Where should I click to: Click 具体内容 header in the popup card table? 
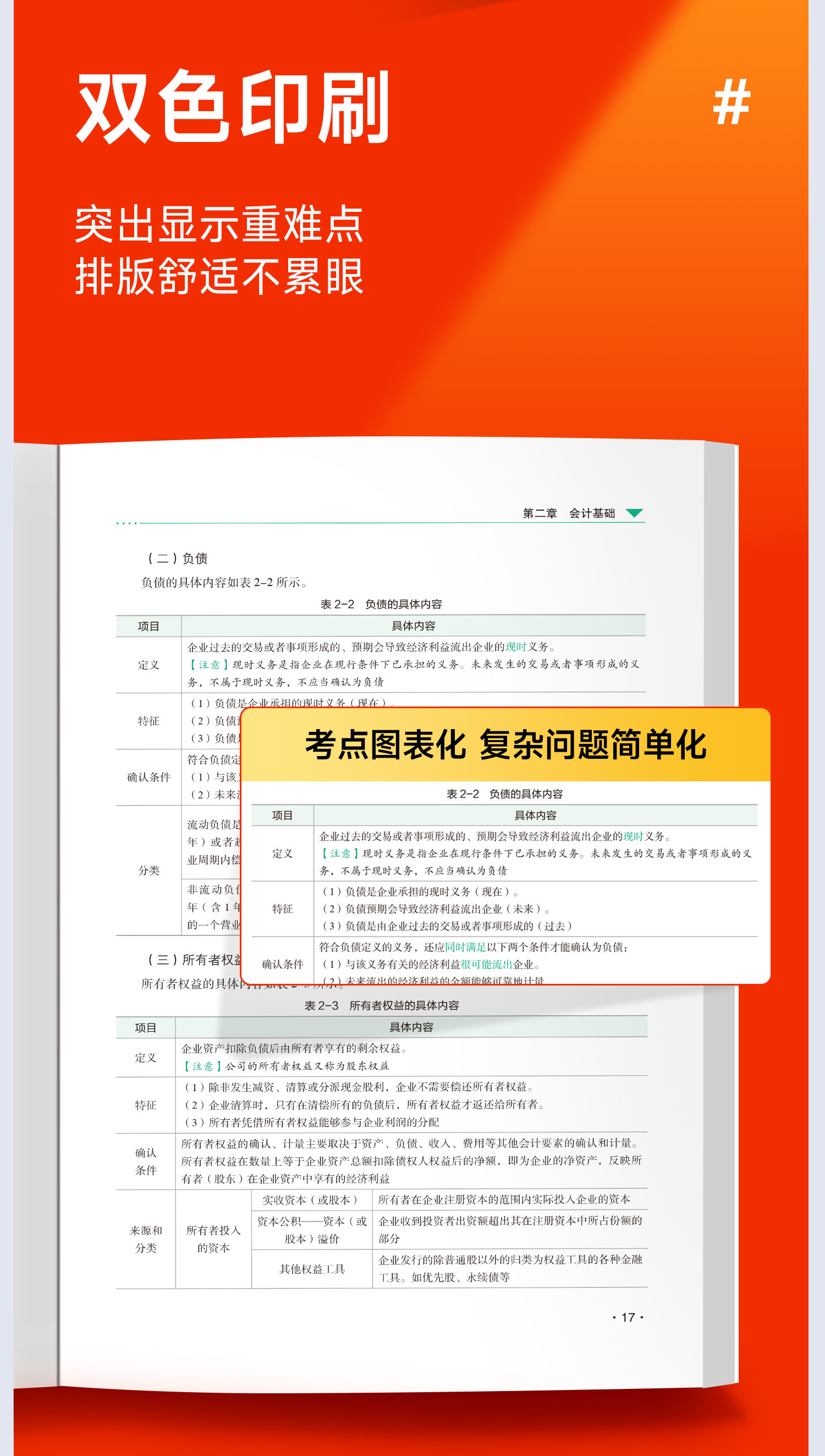coord(535,815)
